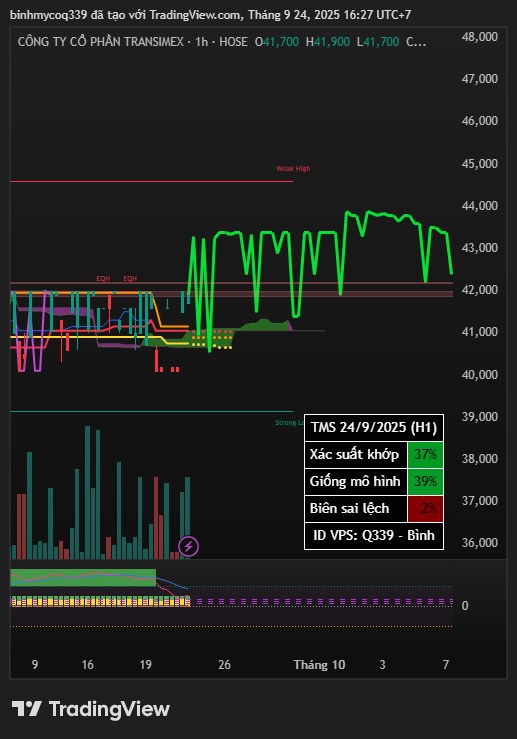Click the purple lightning bolt icon
This screenshot has height=739, width=517.
click(x=188, y=547)
